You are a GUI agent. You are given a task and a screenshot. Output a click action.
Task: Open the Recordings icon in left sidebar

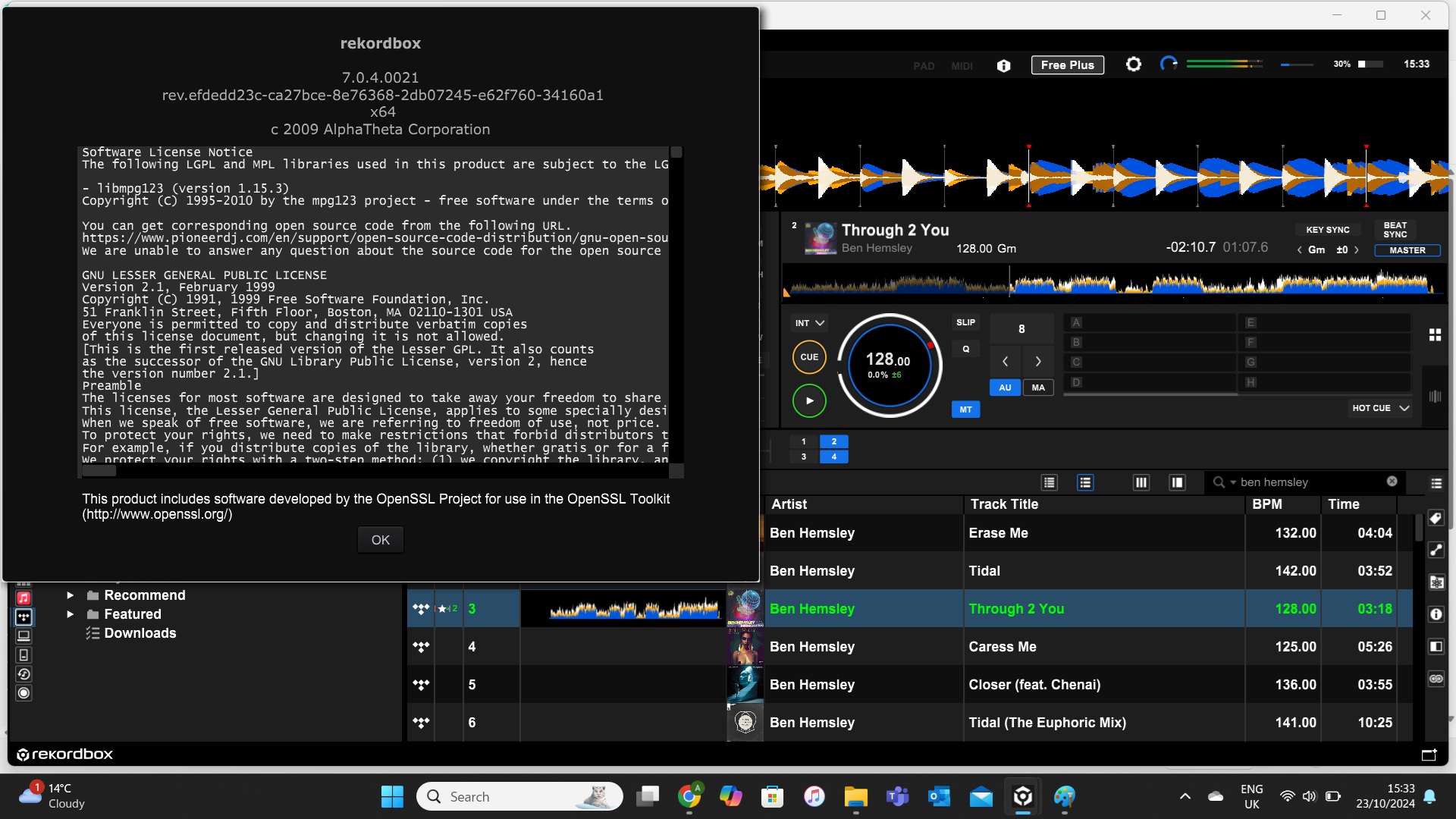click(x=24, y=693)
